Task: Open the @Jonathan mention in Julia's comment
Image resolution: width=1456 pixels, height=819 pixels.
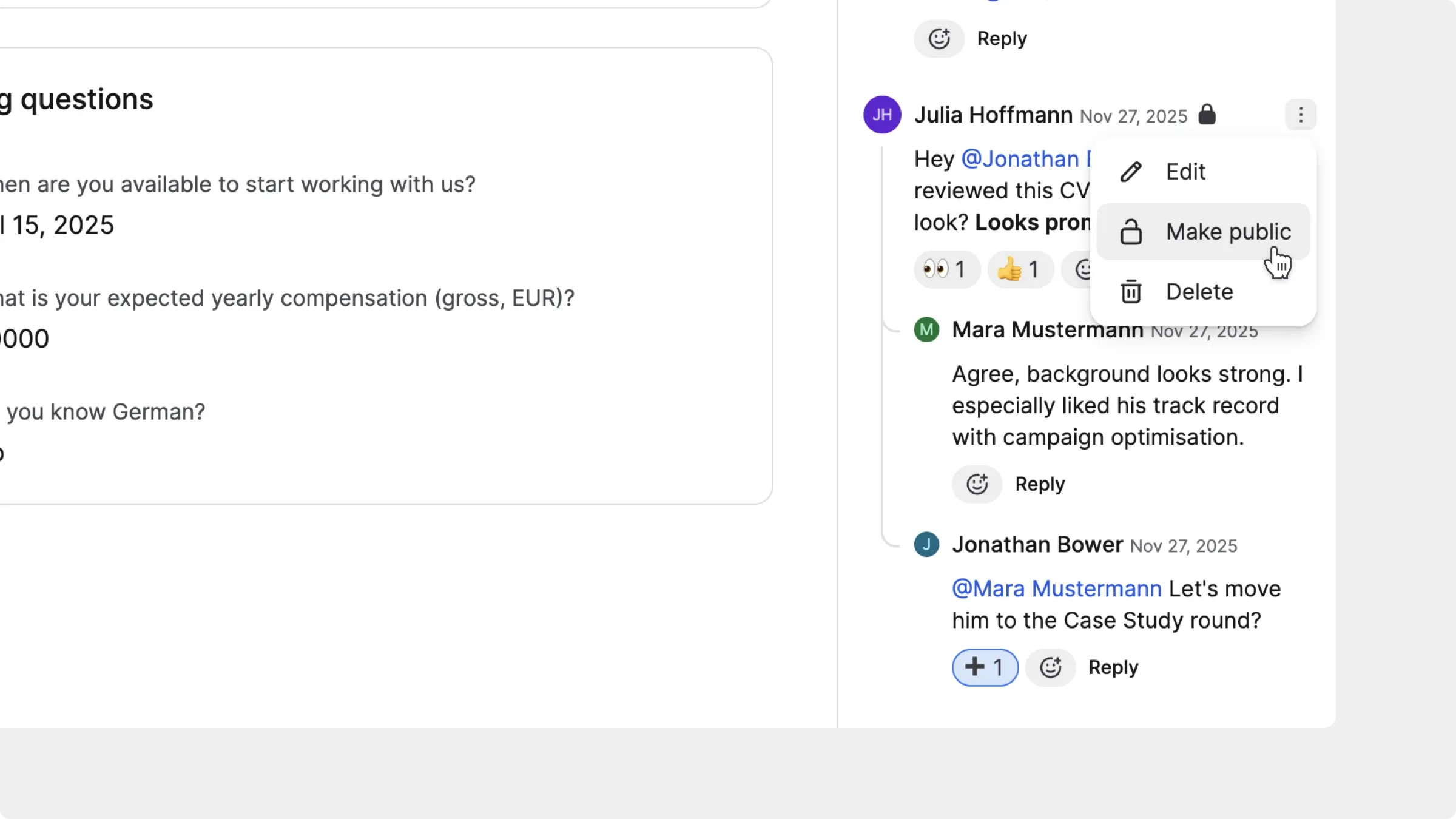Action: (x=1026, y=159)
